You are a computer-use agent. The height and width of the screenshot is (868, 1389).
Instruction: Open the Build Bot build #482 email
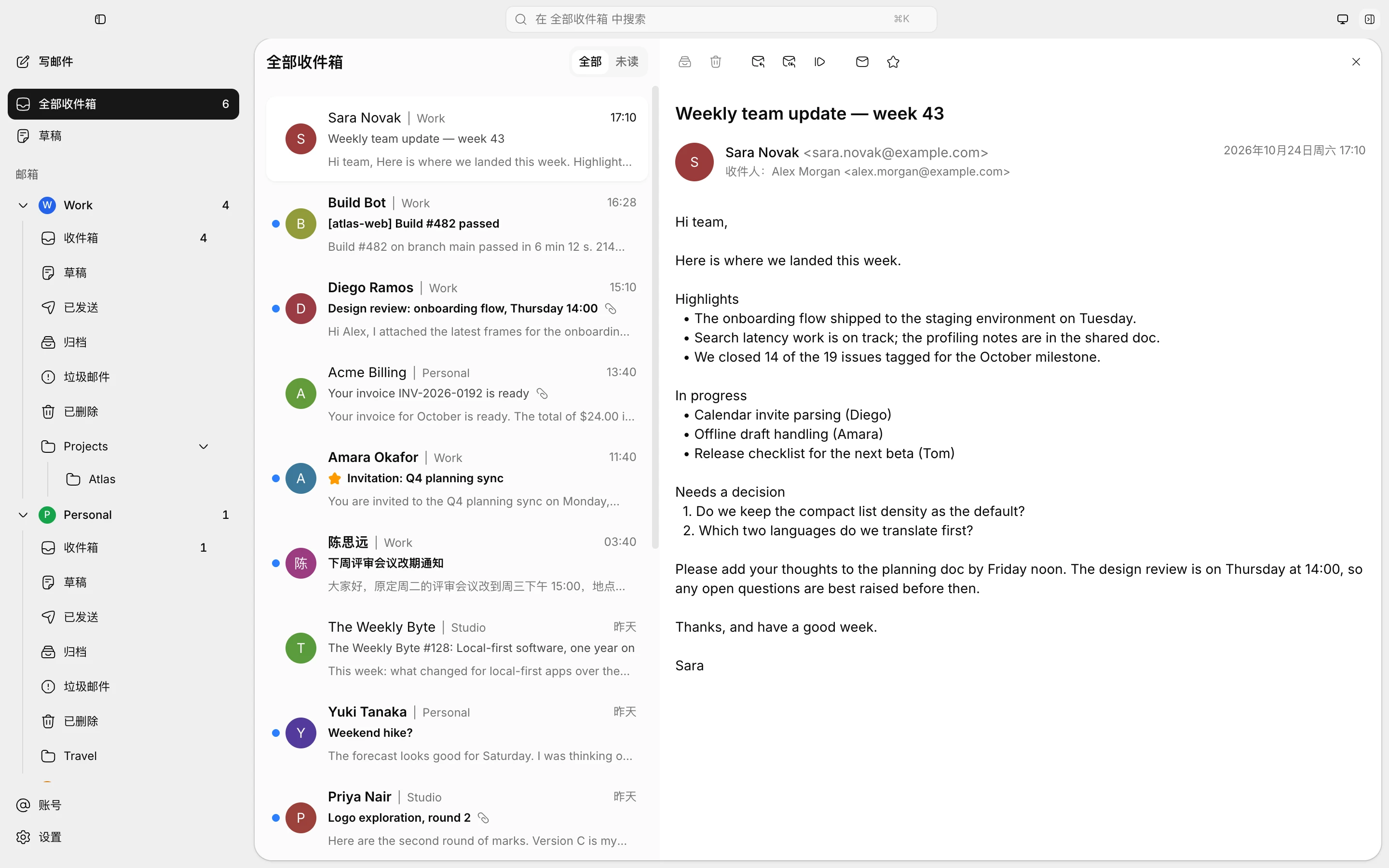pos(457,224)
